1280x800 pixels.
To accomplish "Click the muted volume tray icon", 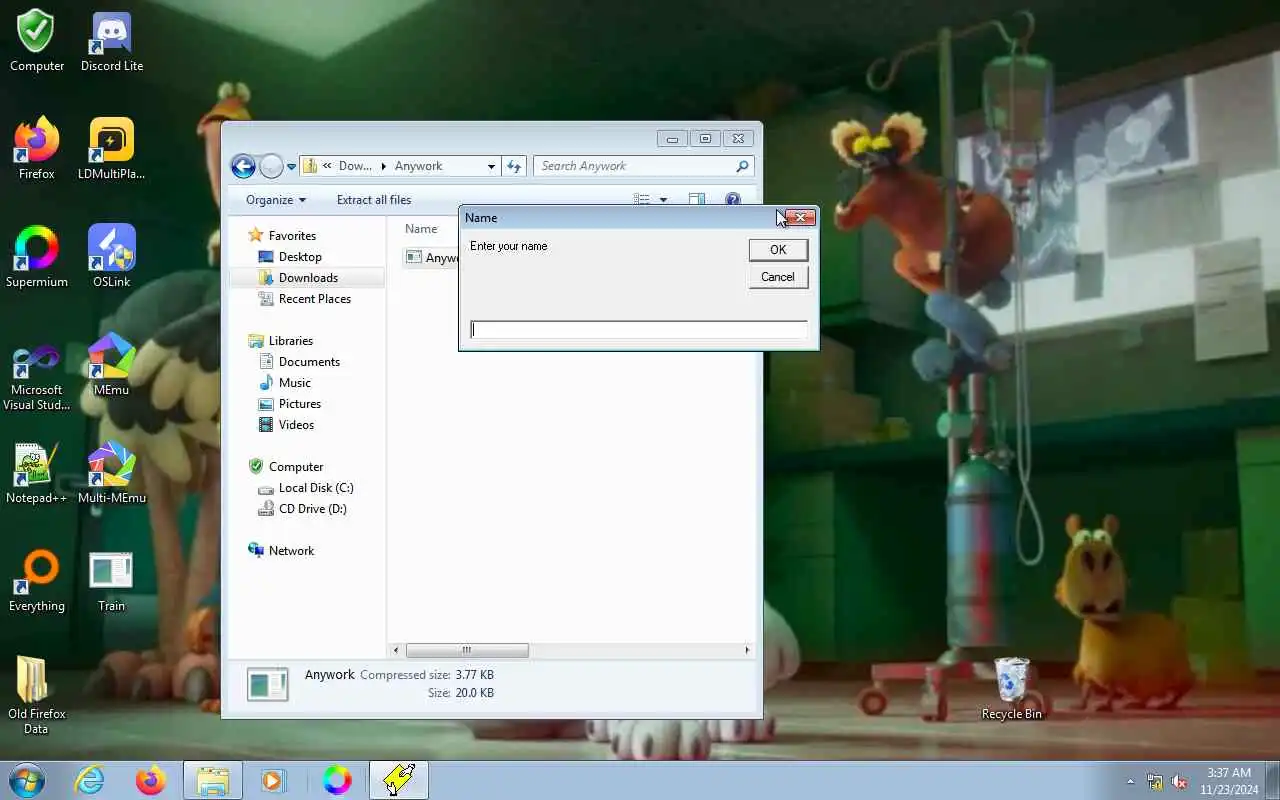I will 1180,781.
